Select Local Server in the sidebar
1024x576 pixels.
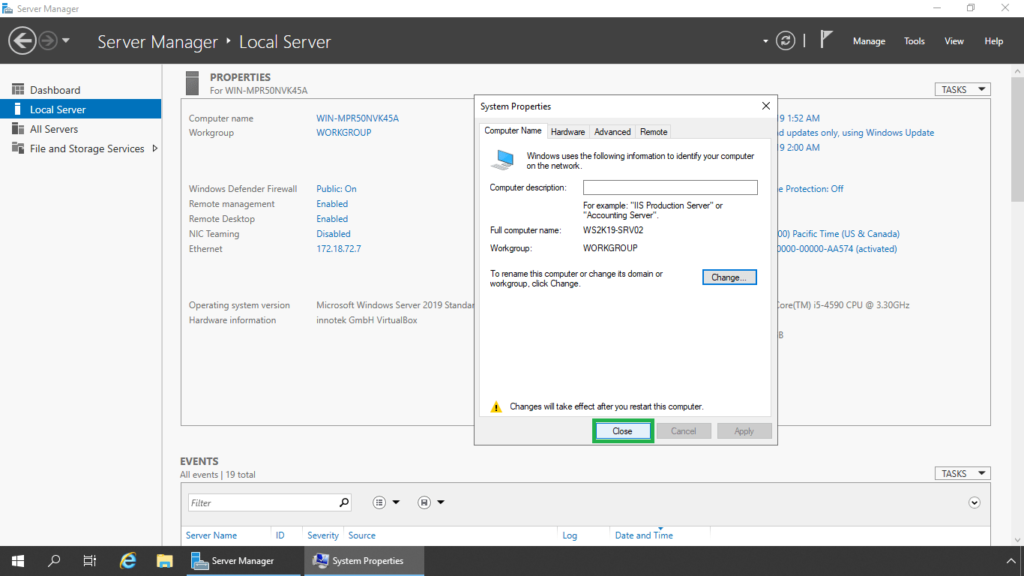(x=80, y=109)
